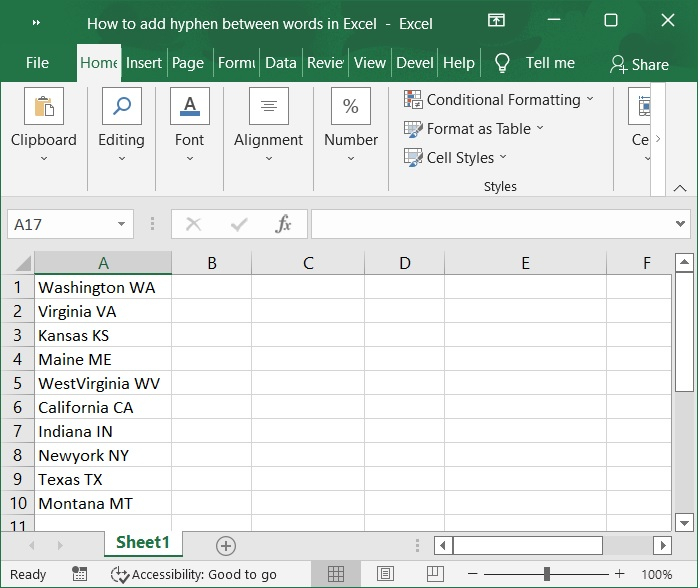Switch to Page Break Preview view

[x=433, y=574]
